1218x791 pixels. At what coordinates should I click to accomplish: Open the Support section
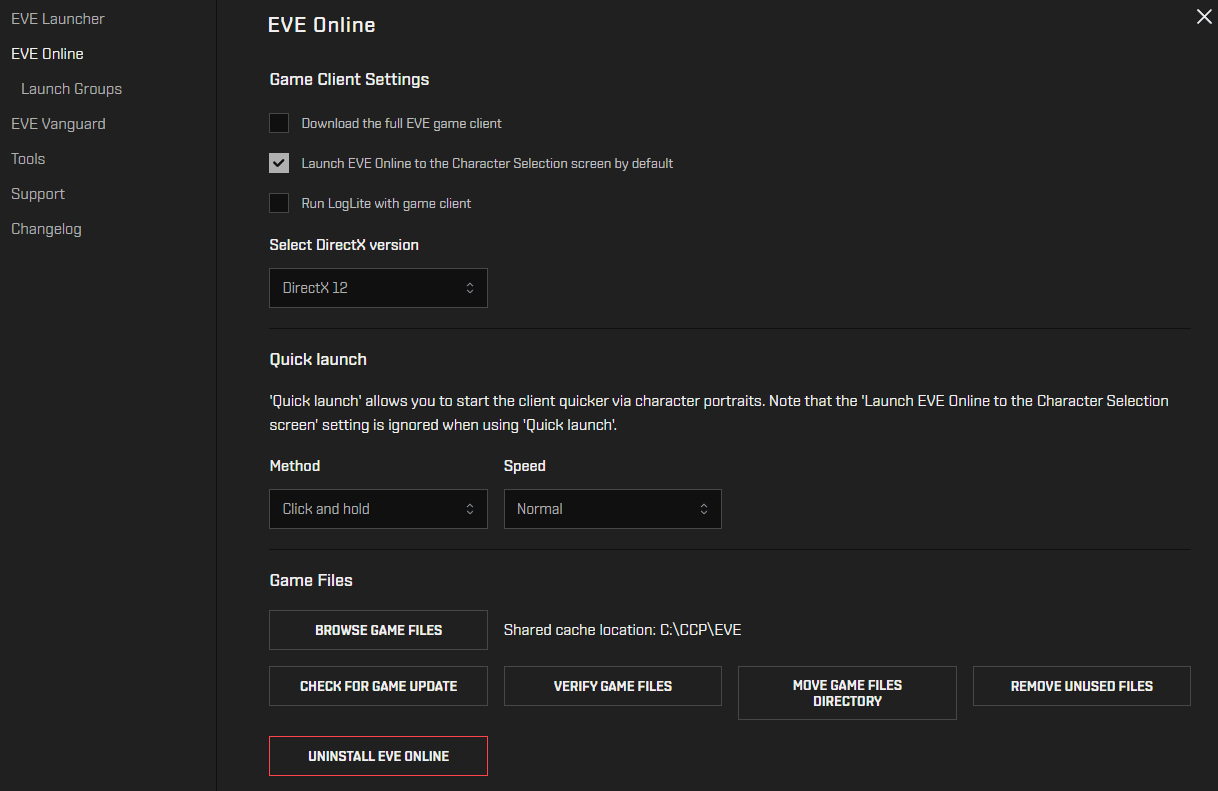pos(38,194)
